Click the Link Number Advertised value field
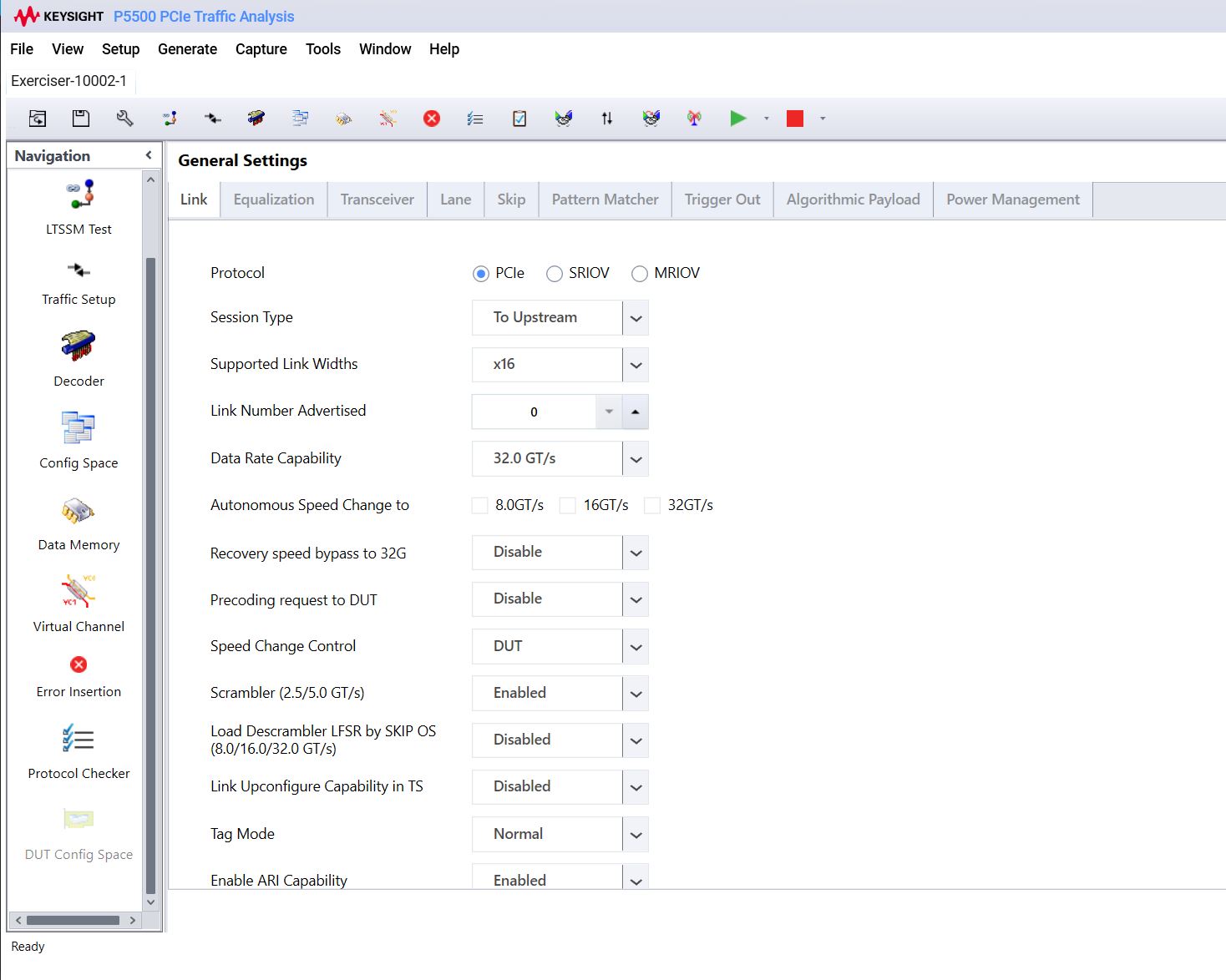 tap(534, 412)
